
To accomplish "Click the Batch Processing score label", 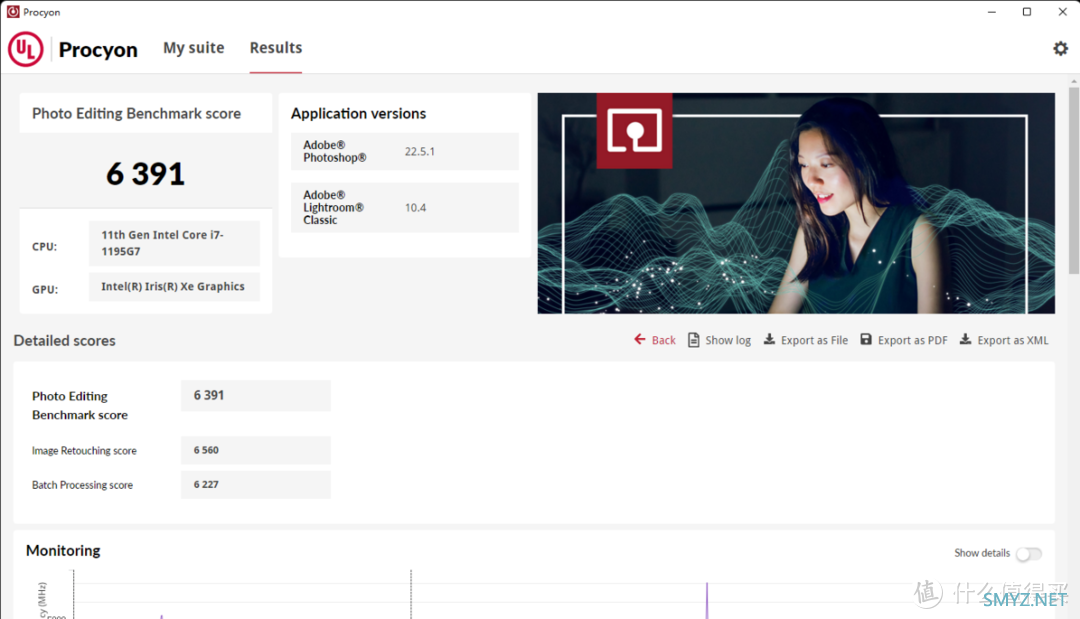I will [82, 485].
